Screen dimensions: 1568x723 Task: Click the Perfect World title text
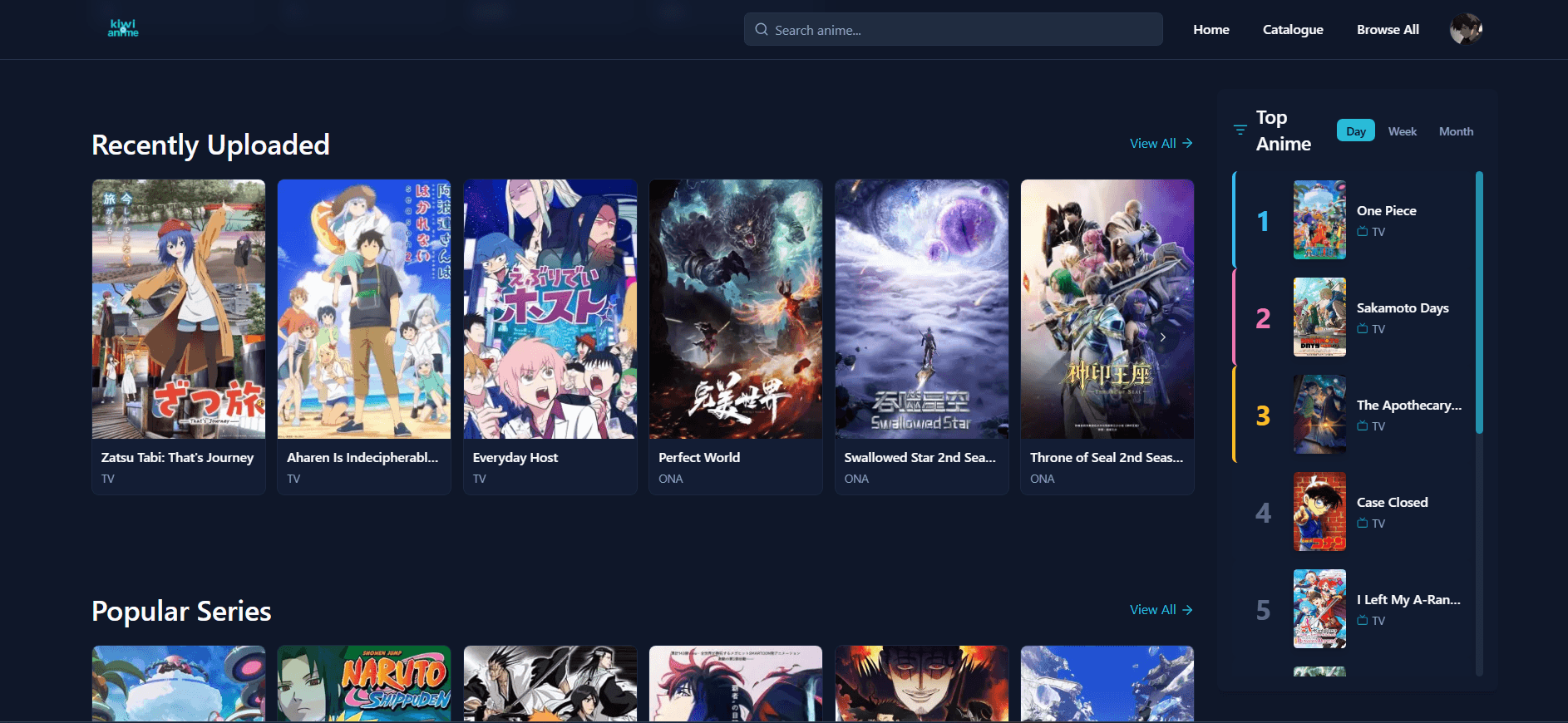699,457
